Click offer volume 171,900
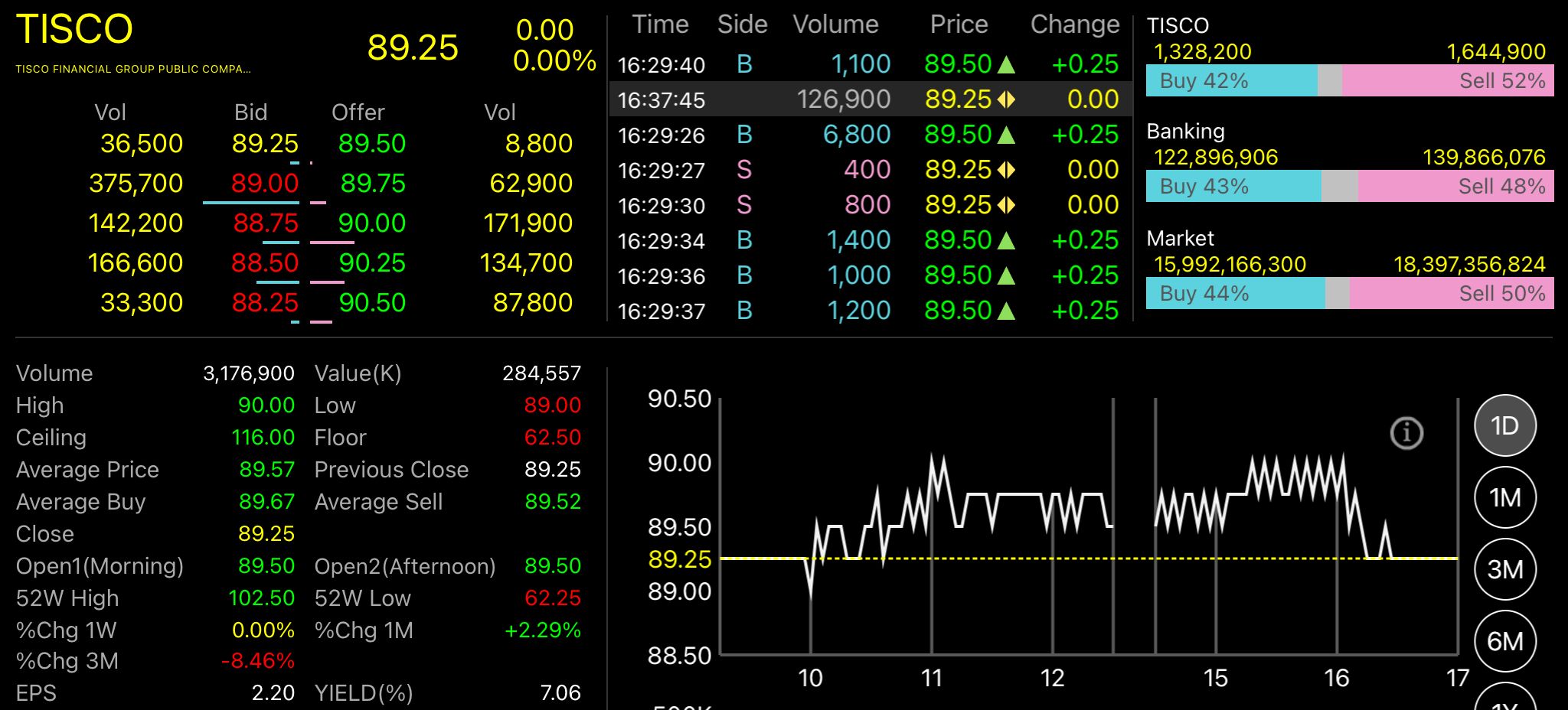 tap(528, 223)
